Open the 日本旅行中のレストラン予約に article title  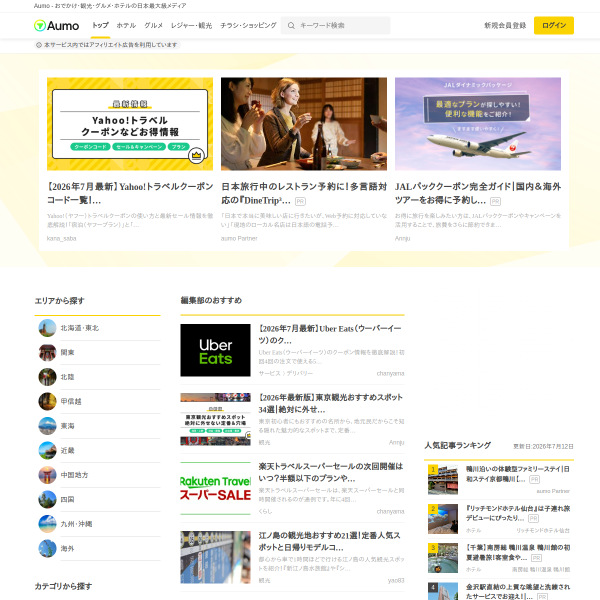304,193
